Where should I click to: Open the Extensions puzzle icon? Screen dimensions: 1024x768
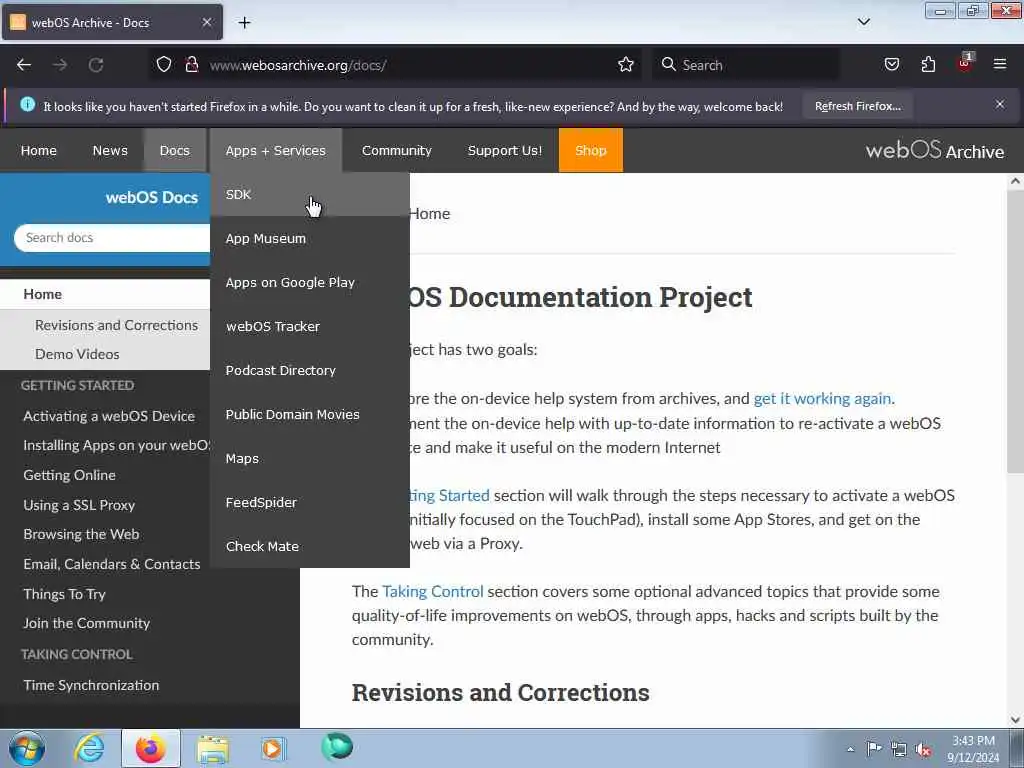click(x=928, y=64)
